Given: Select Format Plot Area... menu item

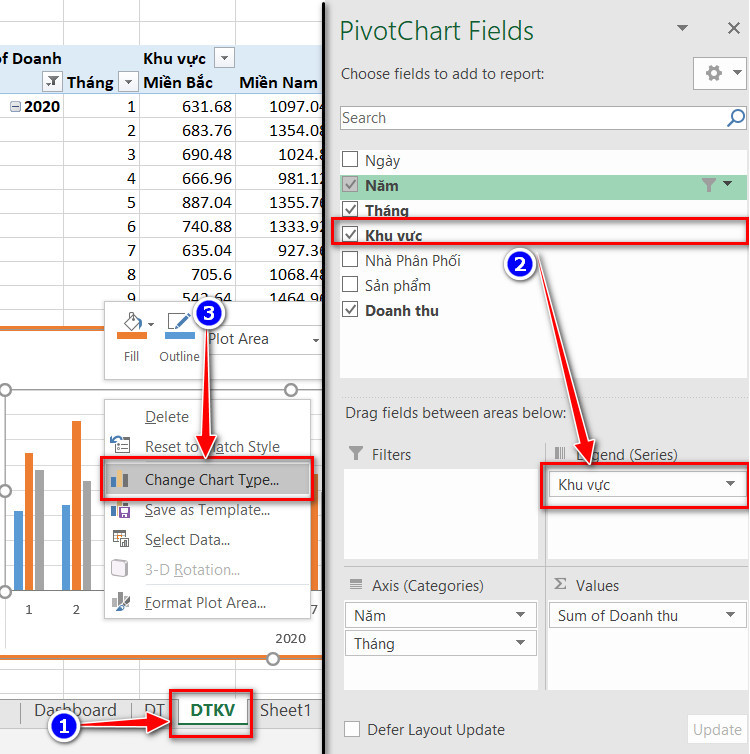Looking at the screenshot, I should pyautogui.click(x=208, y=603).
